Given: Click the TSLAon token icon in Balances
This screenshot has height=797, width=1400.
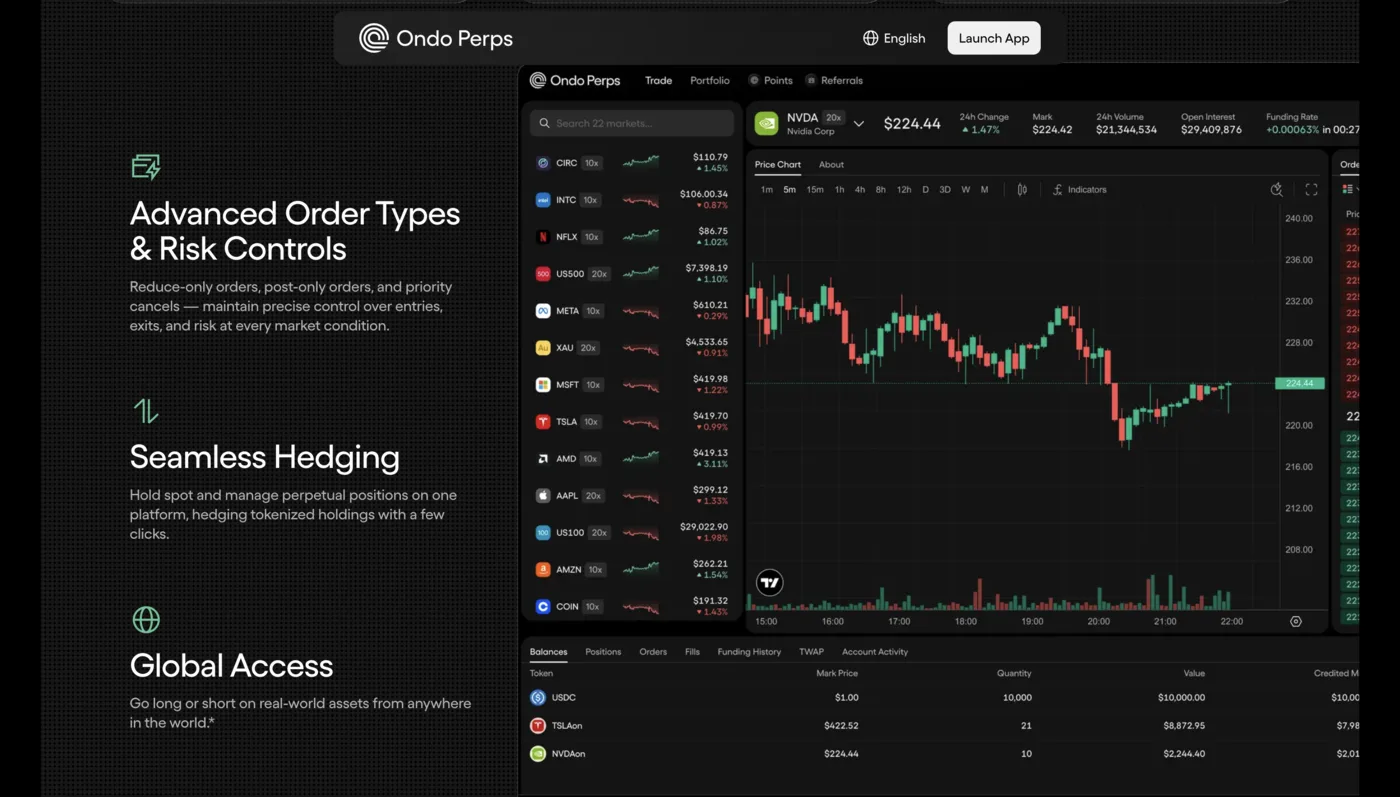Looking at the screenshot, I should (x=538, y=726).
